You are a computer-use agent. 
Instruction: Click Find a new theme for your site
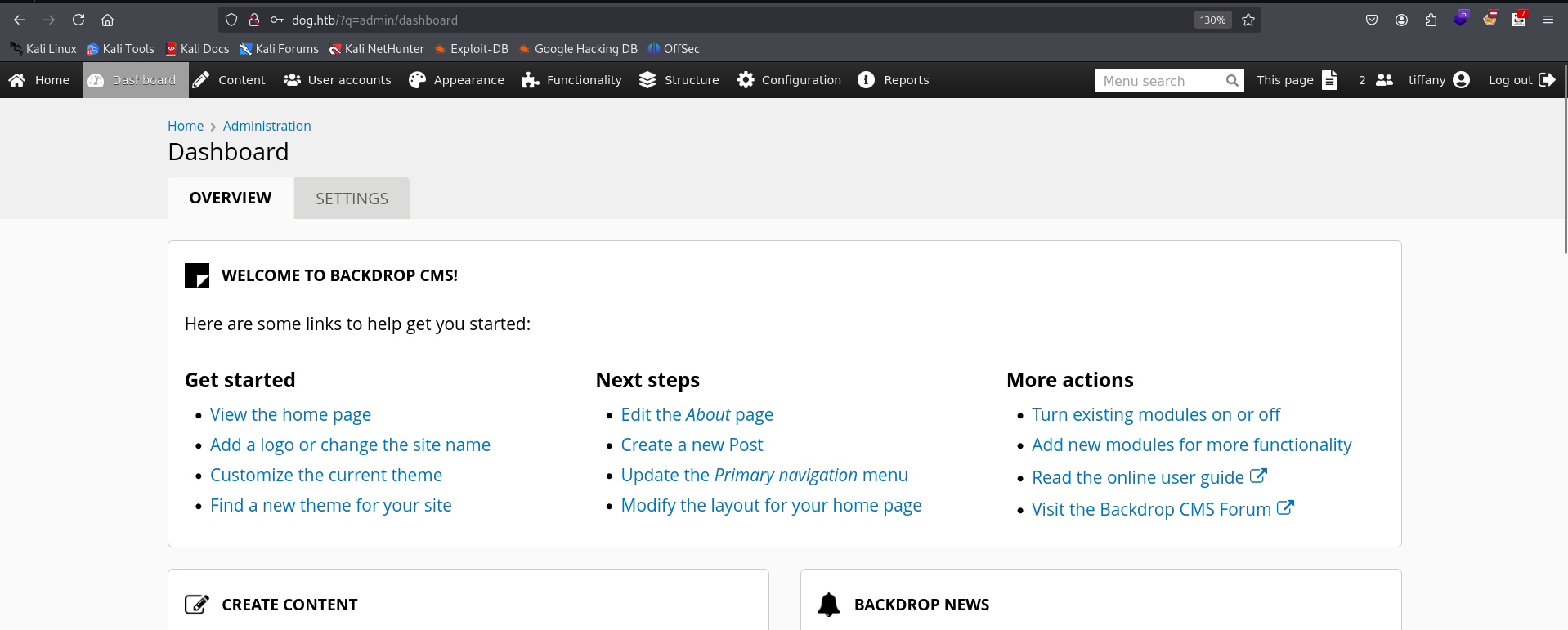pos(330,505)
